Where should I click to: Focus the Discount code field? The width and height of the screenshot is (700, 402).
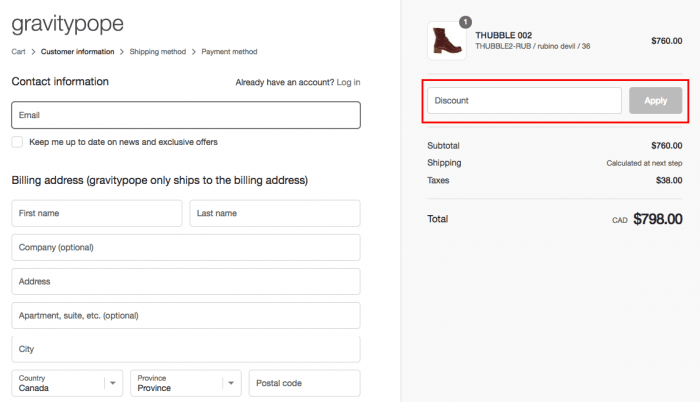coord(524,100)
